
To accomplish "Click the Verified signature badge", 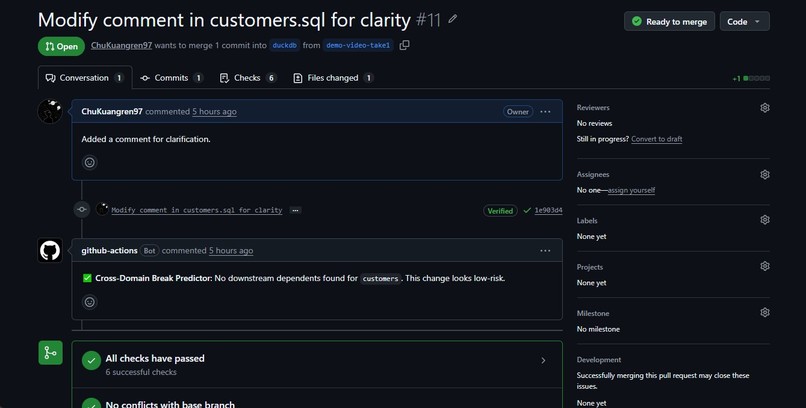I will coord(500,211).
